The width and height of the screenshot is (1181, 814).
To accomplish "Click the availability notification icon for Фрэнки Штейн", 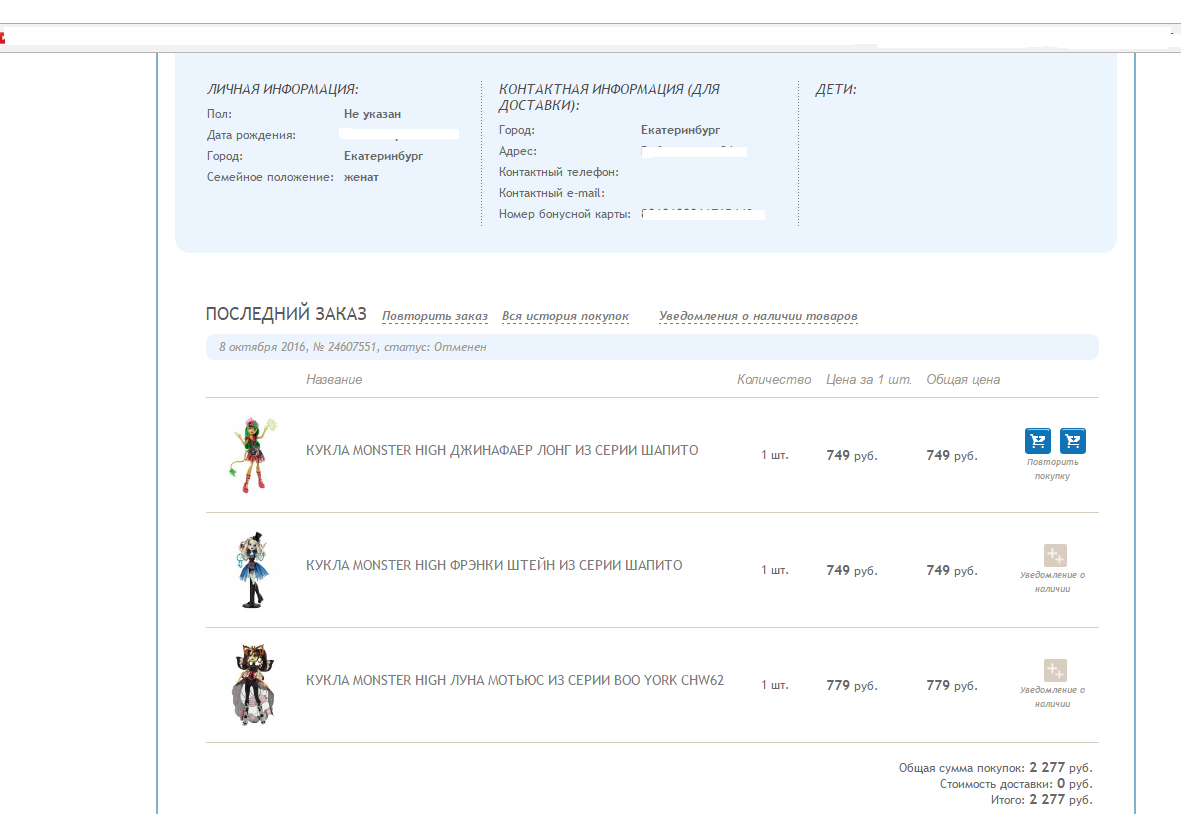I will coord(1054,556).
